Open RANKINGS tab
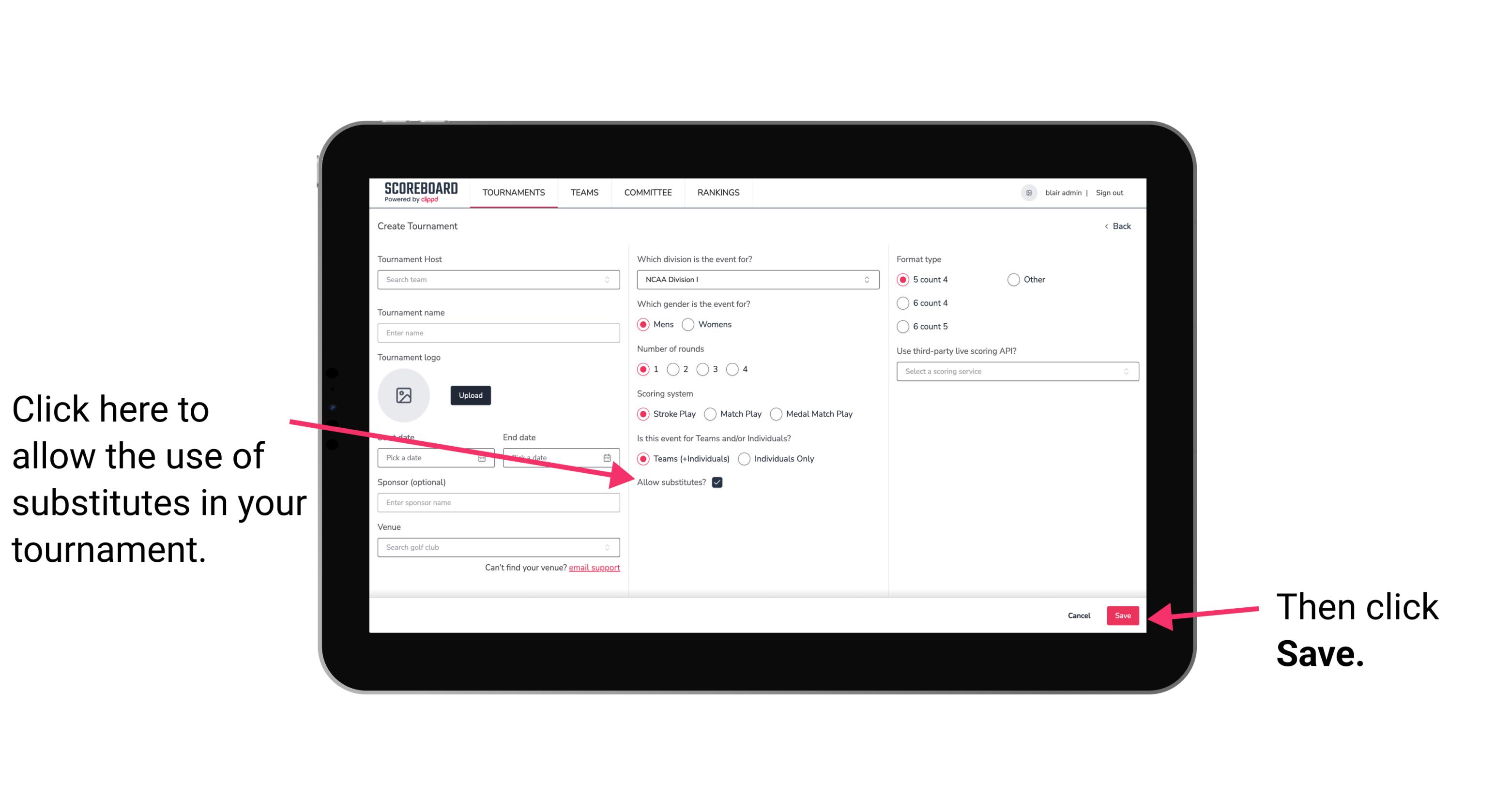Viewport: 1510px width, 812px height. (x=717, y=192)
